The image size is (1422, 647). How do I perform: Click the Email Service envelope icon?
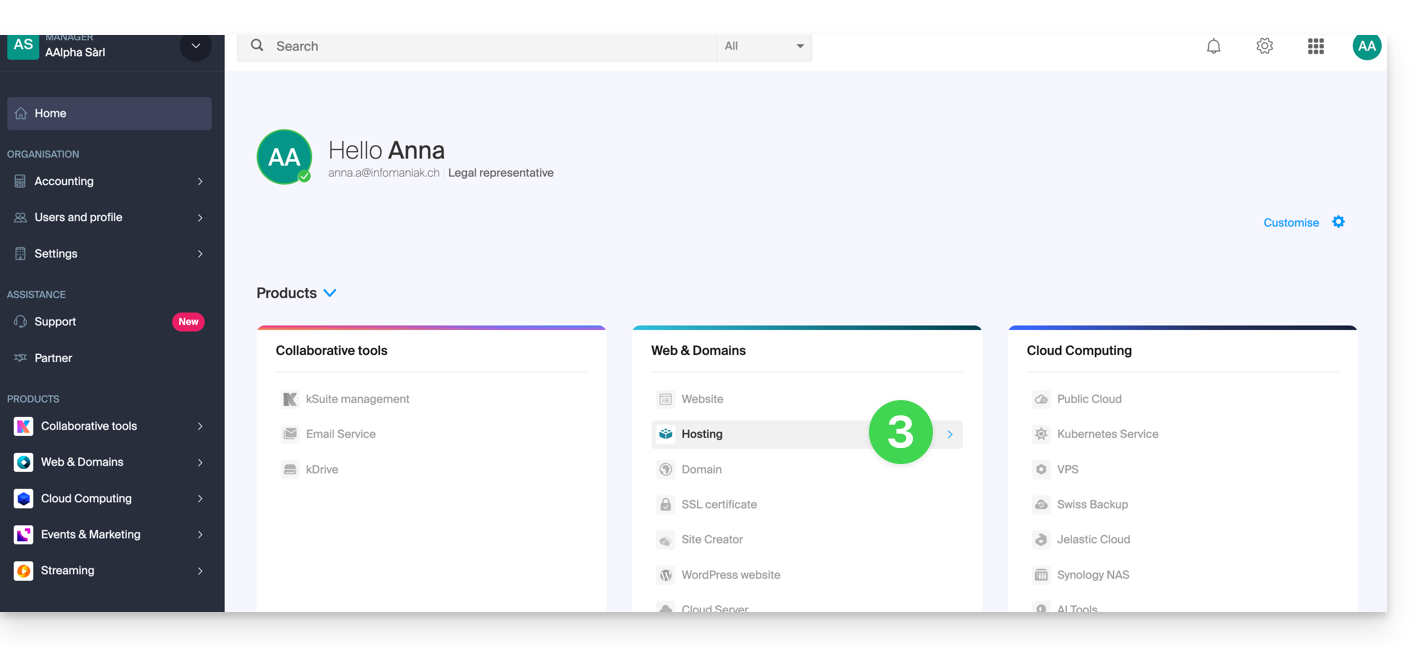click(x=290, y=434)
